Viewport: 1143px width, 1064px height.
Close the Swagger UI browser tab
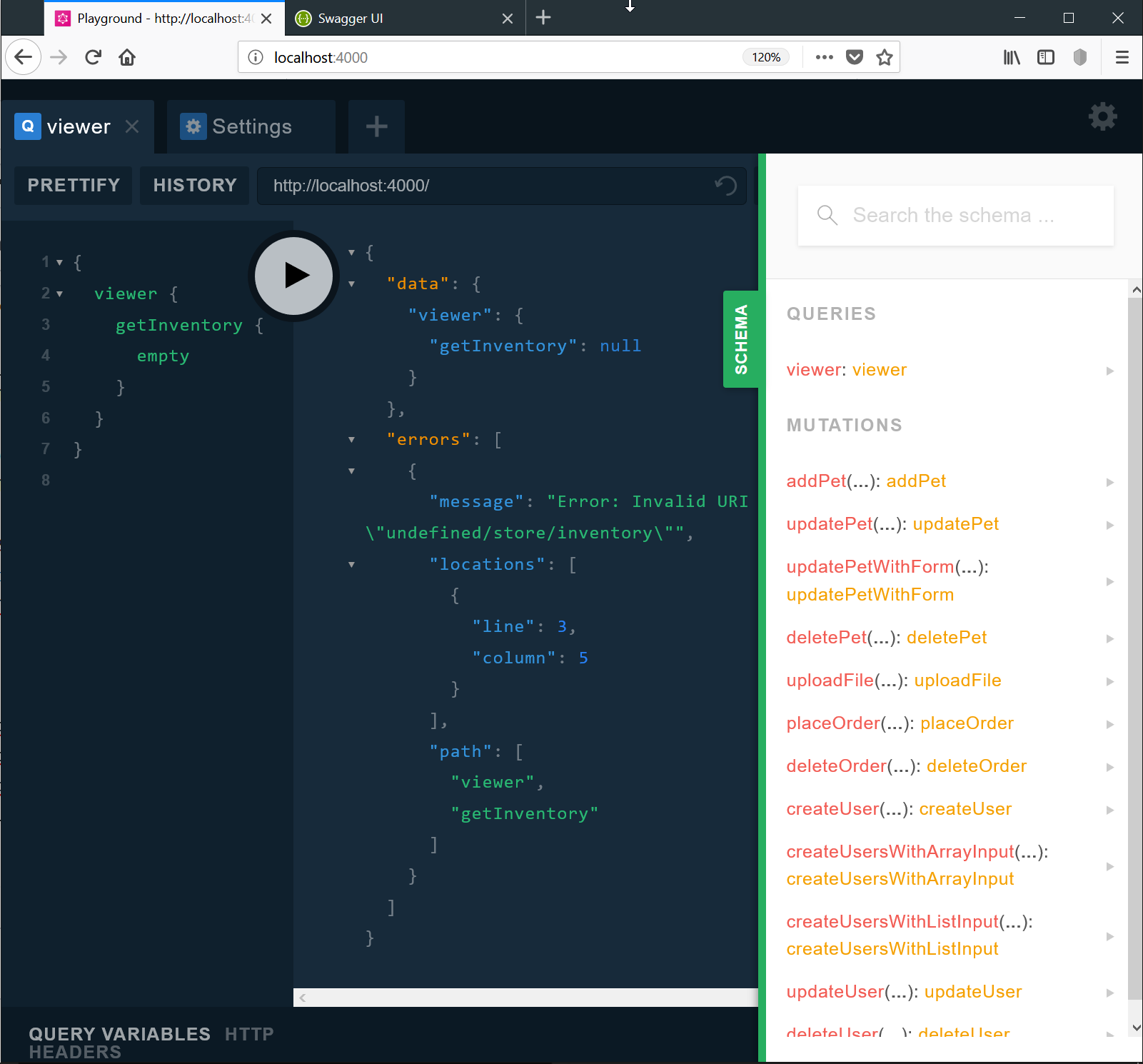(x=508, y=19)
